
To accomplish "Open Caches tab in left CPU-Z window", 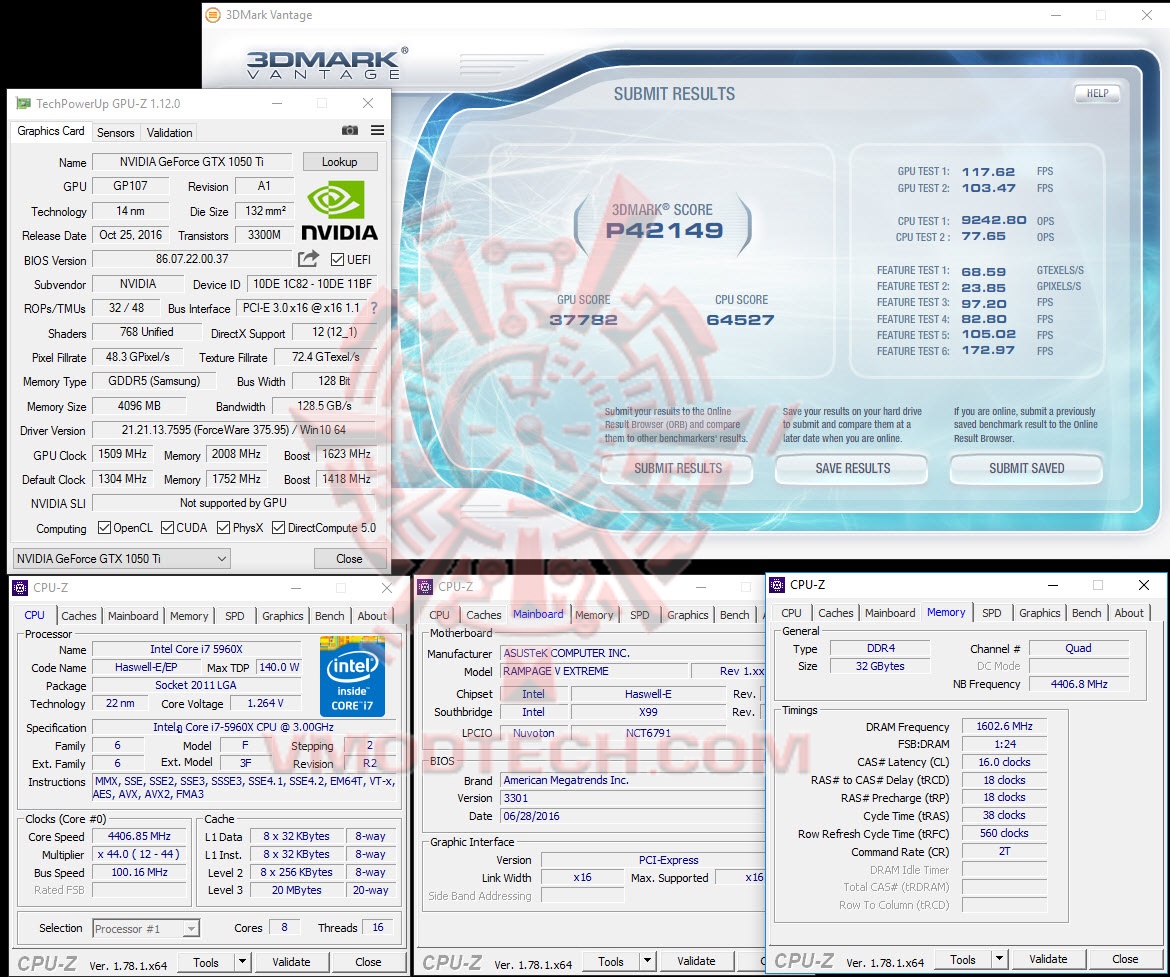I will (x=79, y=616).
